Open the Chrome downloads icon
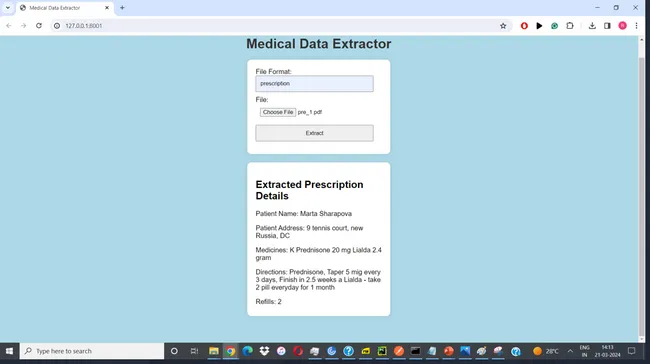This screenshot has height=364, width=650. coord(592,26)
